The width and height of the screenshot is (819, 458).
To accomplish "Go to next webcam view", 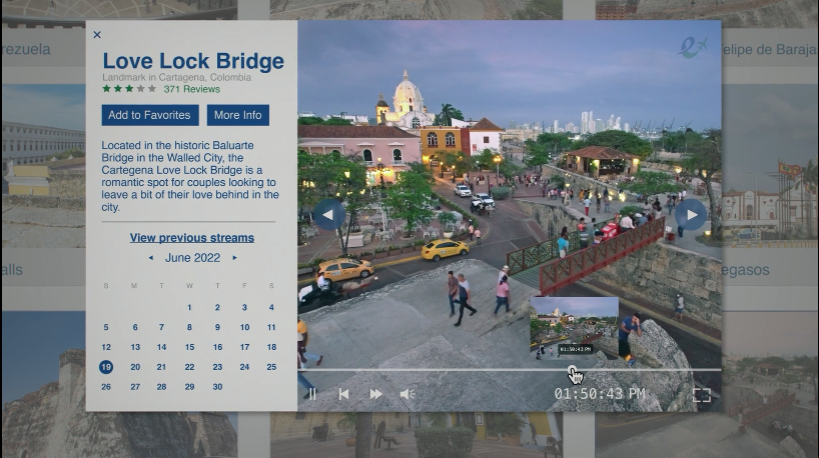I will point(690,215).
